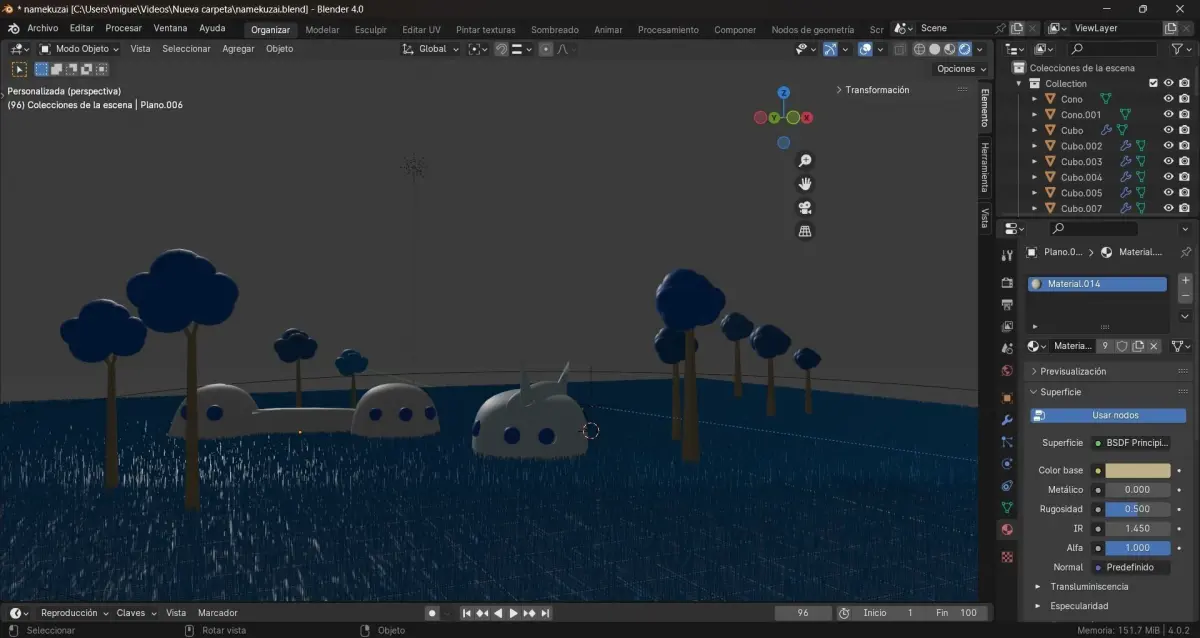Toggle fake user shield for Material.014
This screenshot has height=638, width=1200.
(1122, 346)
